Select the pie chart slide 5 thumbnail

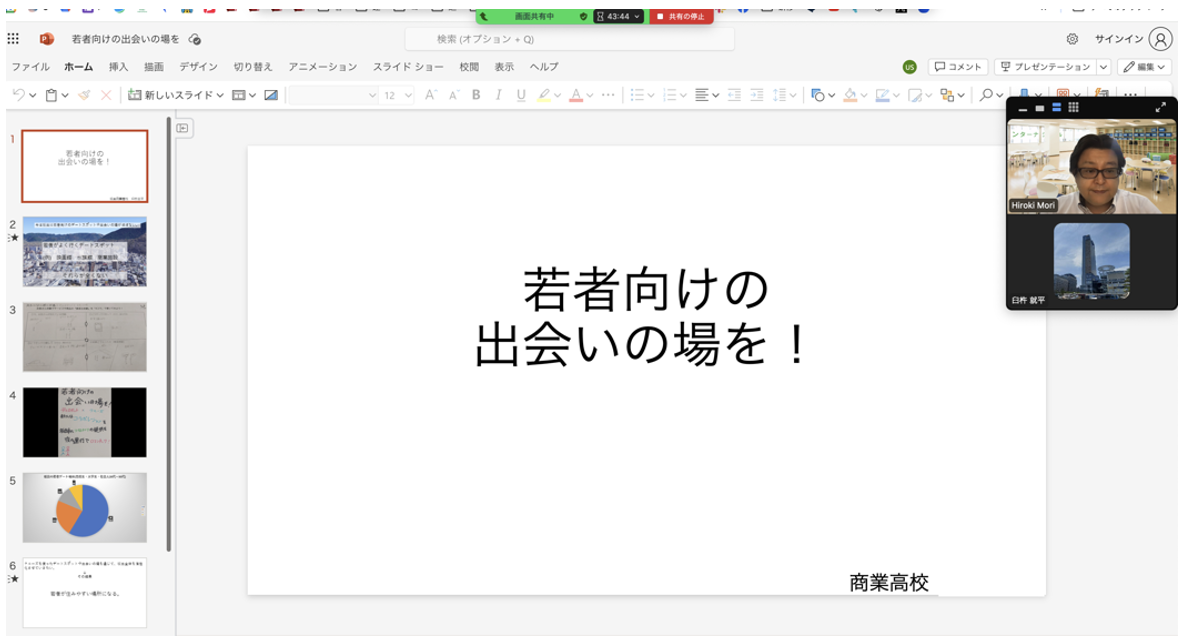tap(85, 507)
